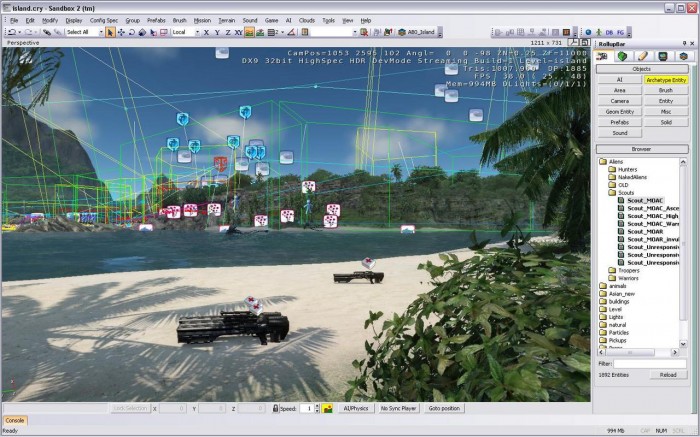The image size is (700, 437).
Task: Click the AI object type button
Action: click(x=620, y=79)
